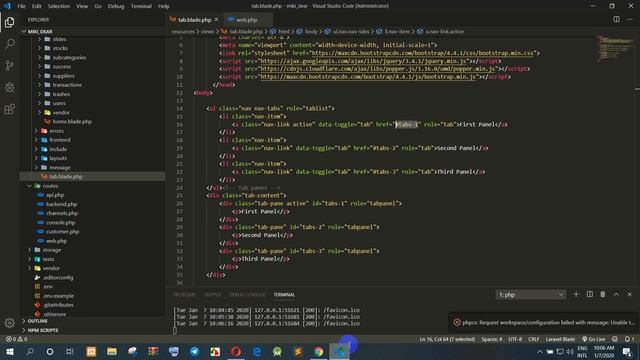Viewport: 640px width, 360px height.
Task: Open the Search view in activity bar
Action: (9, 44)
